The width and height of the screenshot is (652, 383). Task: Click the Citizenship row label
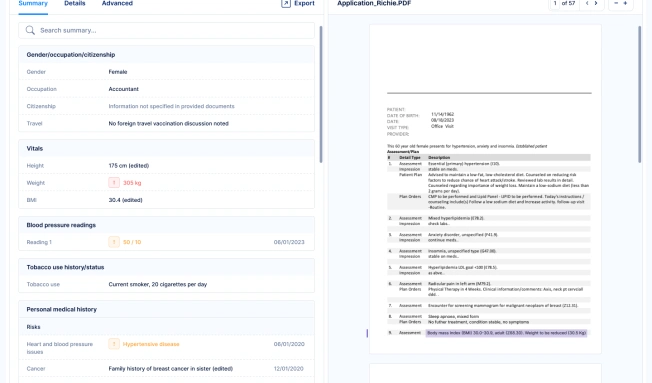point(41,106)
